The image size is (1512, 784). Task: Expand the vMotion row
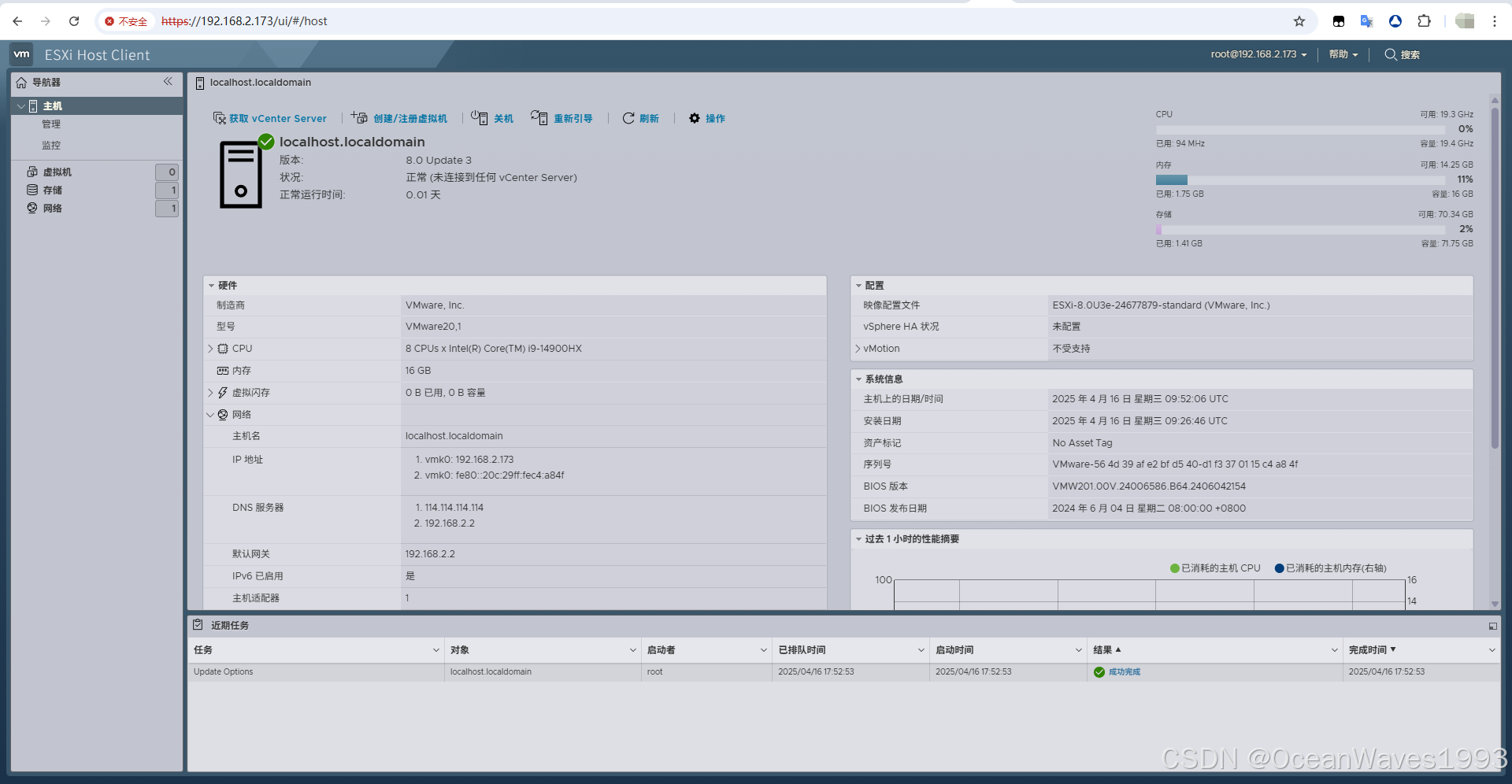858,349
